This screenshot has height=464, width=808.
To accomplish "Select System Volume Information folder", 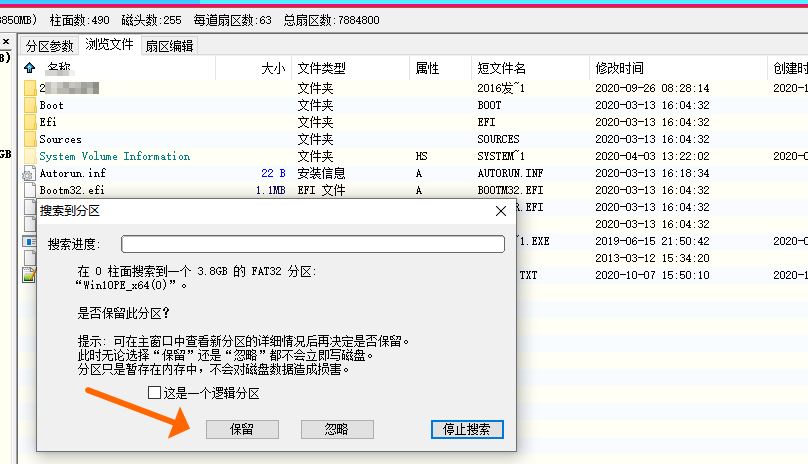I will pos(114,156).
